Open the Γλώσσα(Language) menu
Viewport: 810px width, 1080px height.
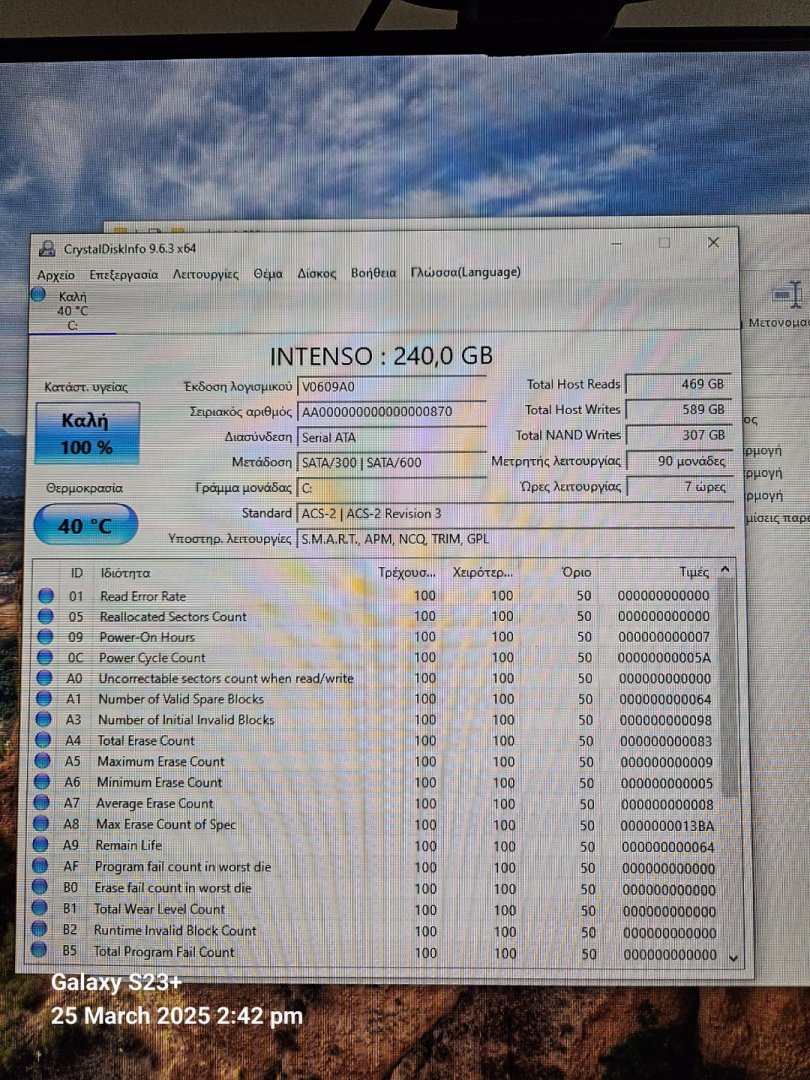pyautogui.click(x=466, y=272)
